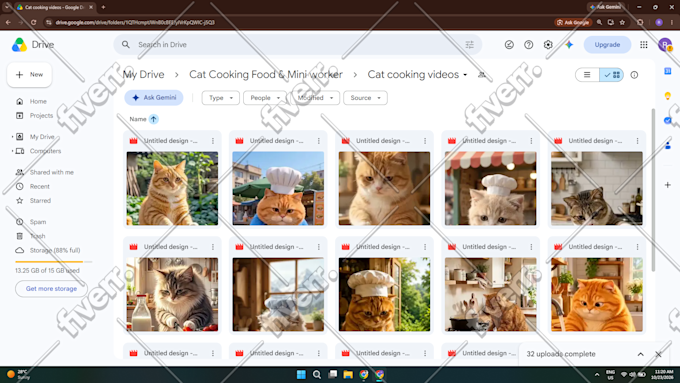Expand the My Drive tree arrow
This screenshot has width=680, height=383.
pos(12,137)
